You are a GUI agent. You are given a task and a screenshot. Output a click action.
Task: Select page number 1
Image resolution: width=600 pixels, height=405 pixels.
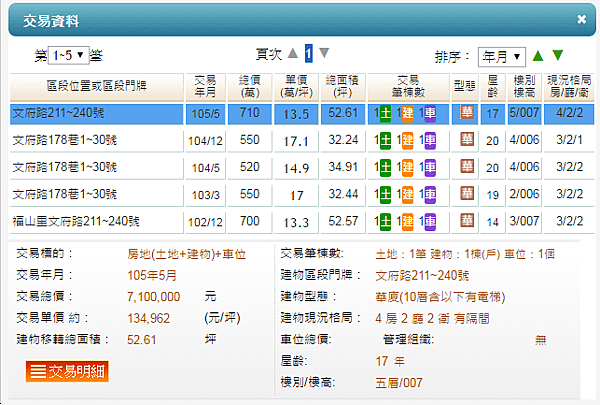pos(308,53)
